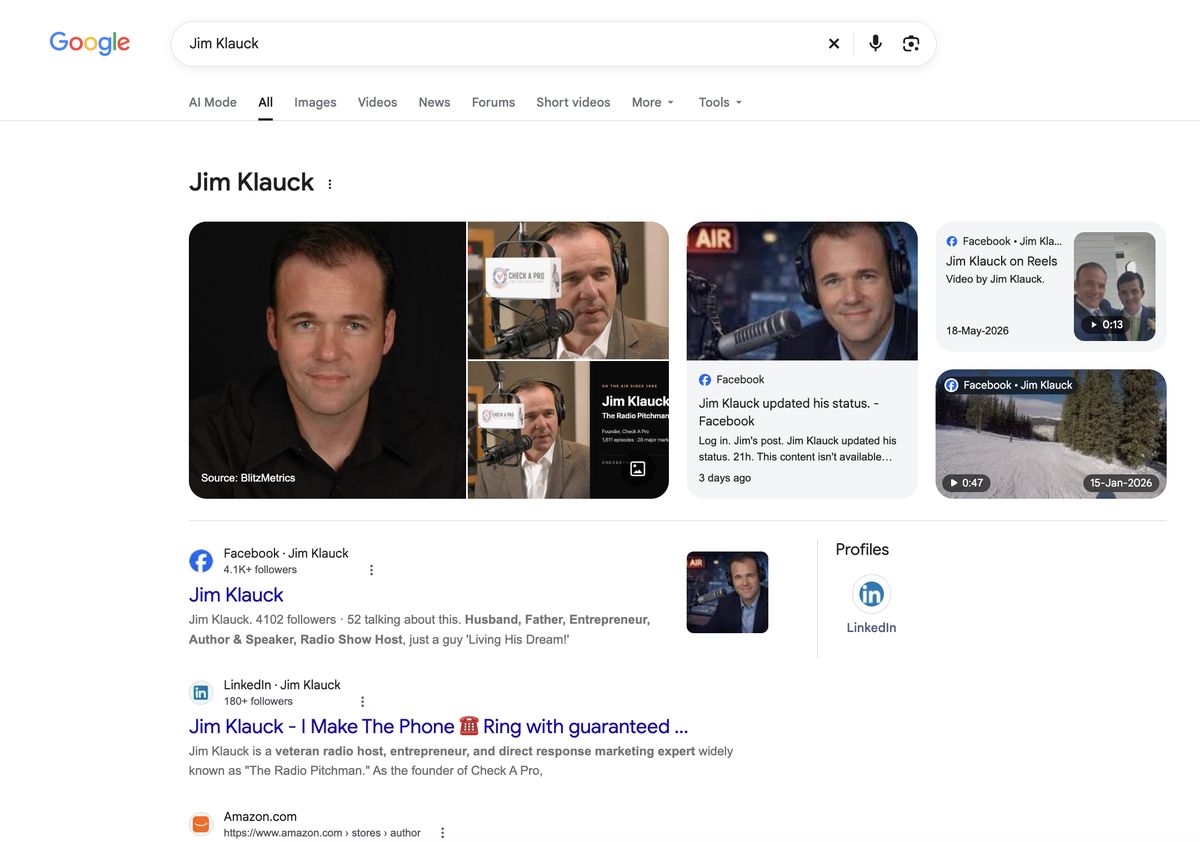This screenshot has height=842, width=1200.
Task: Click the image gallery icon on collage
Action: (637, 468)
